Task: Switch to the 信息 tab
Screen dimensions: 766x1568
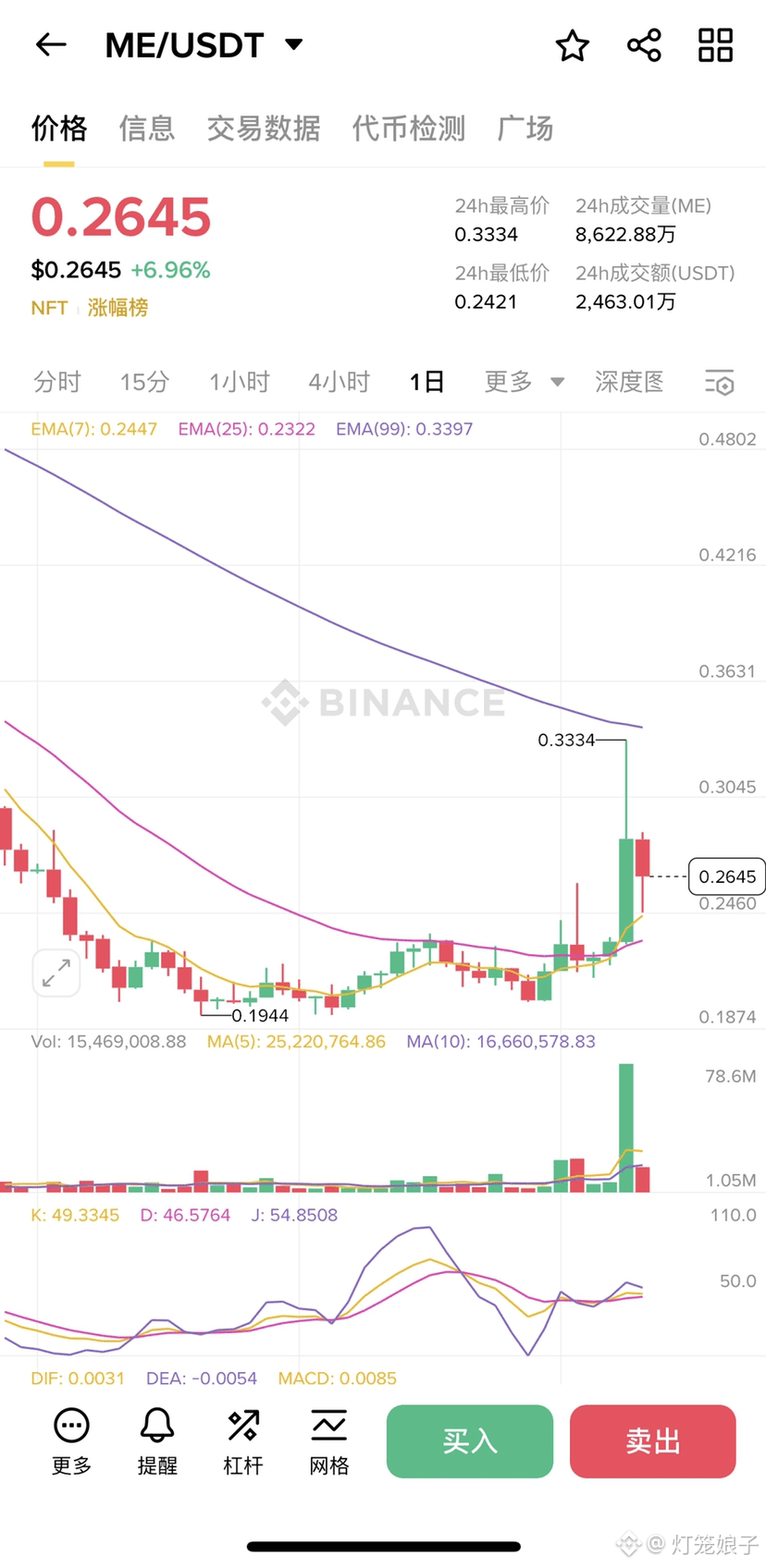Action: point(147,129)
